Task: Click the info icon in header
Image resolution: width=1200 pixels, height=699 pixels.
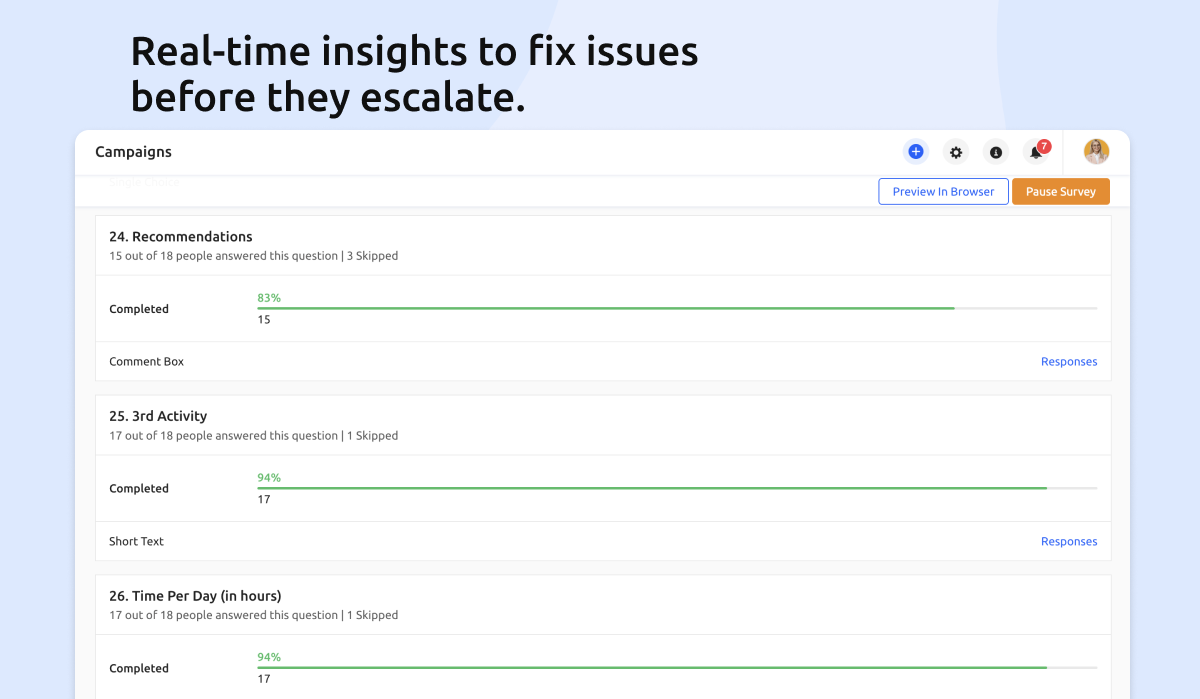Action: tap(996, 152)
